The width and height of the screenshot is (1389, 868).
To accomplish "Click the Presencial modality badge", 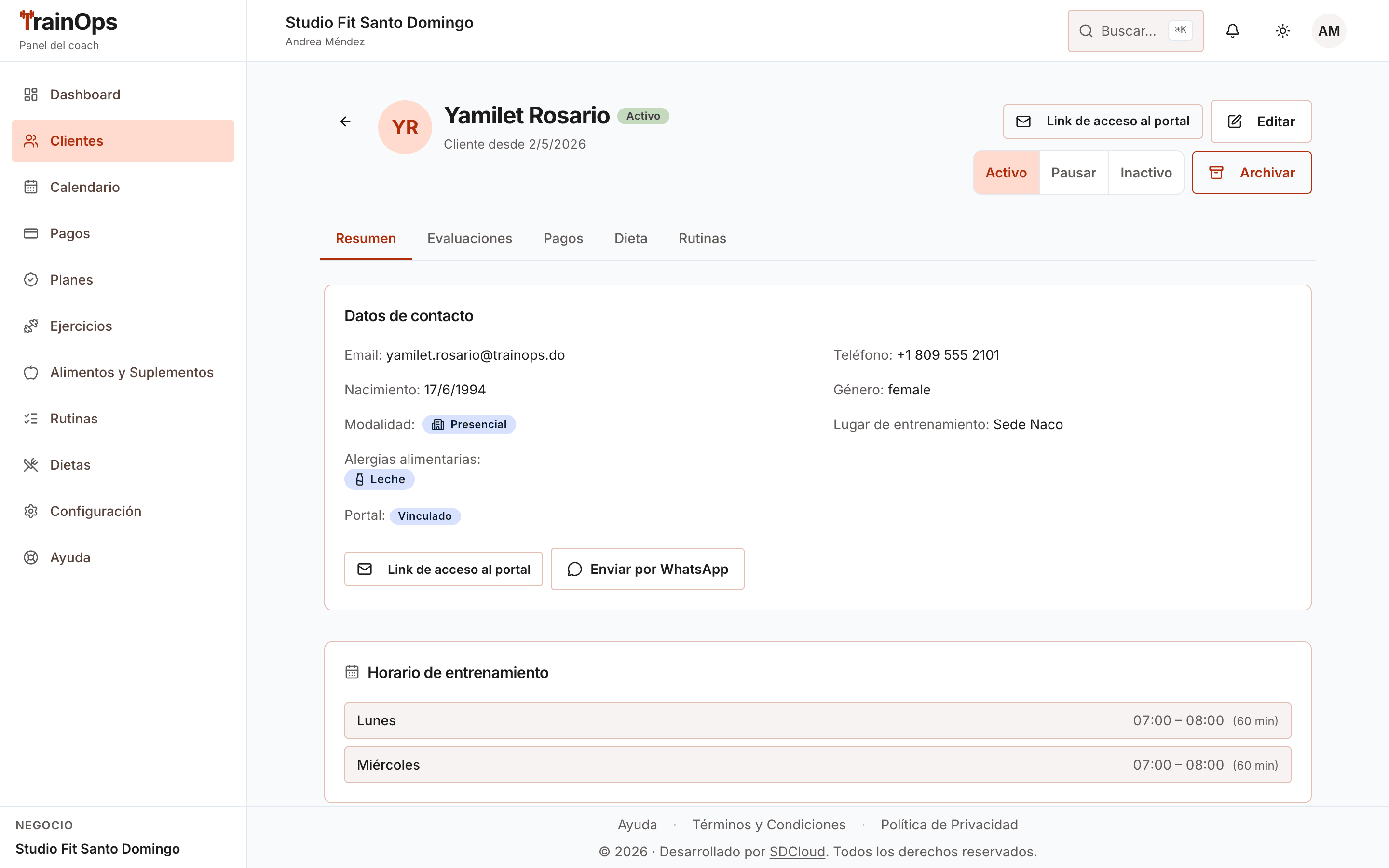I will (x=469, y=424).
